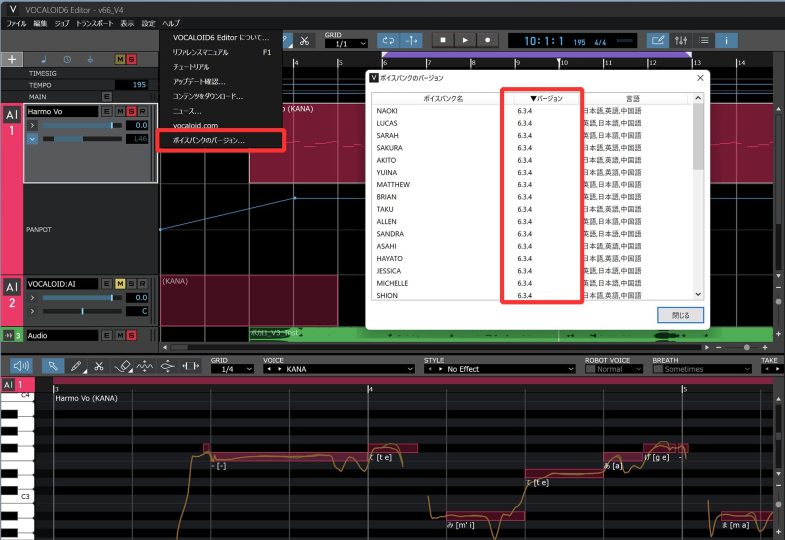Toggle auto-scroll playhead icon
This screenshot has height=540, width=785.
[x=412, y=41]
